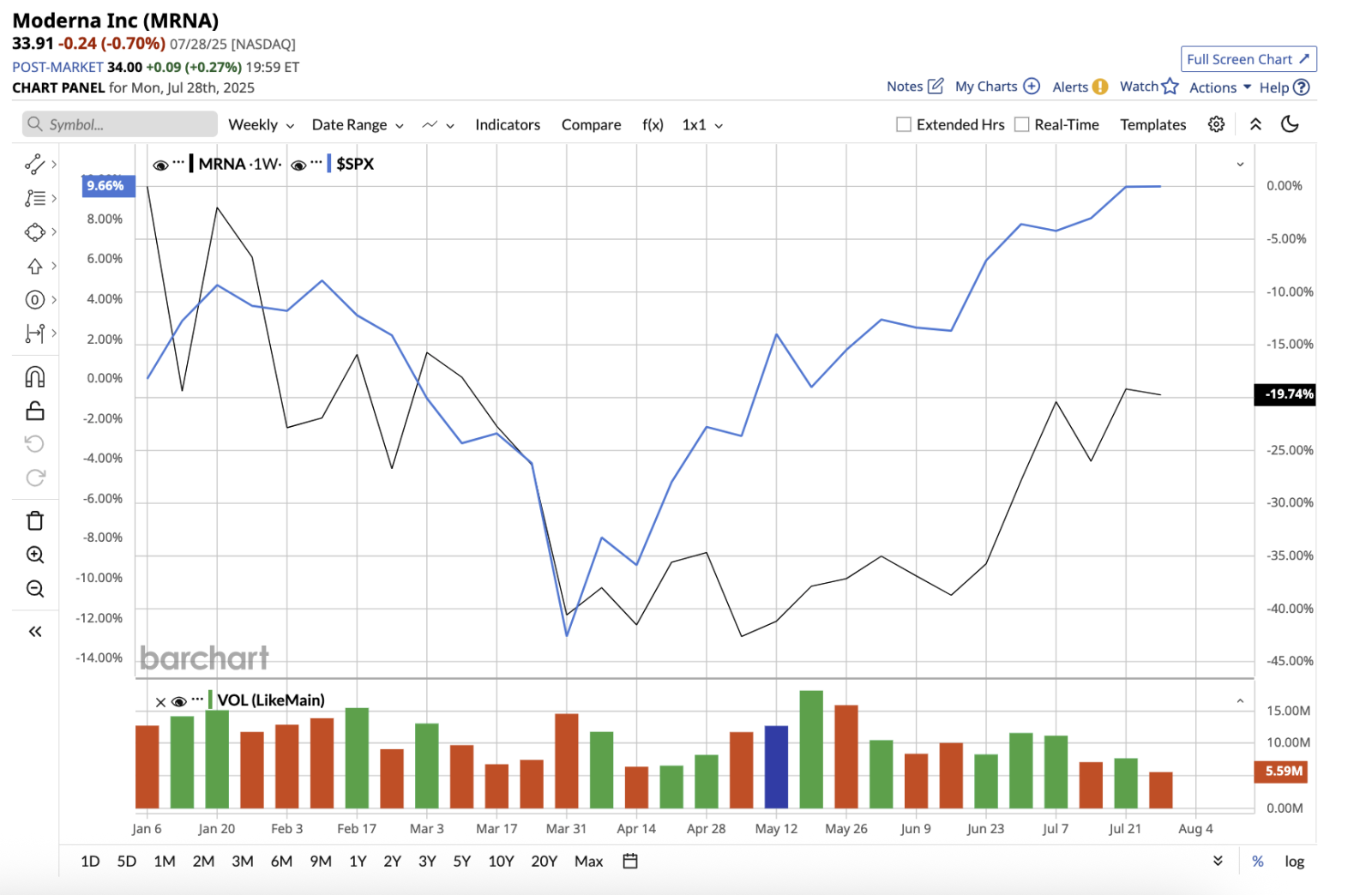Screen dimensions: 1372x895
Task: Select the shapes drawing tool
Action: (34, 232)
